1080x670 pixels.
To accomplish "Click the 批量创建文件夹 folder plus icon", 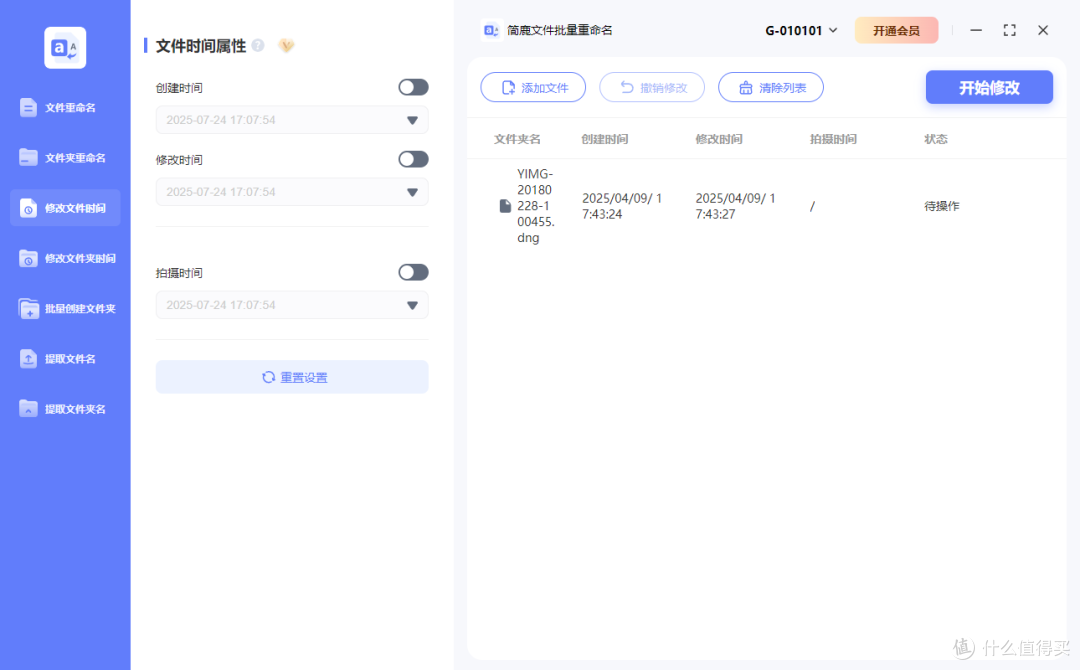I will click(28, 308).
